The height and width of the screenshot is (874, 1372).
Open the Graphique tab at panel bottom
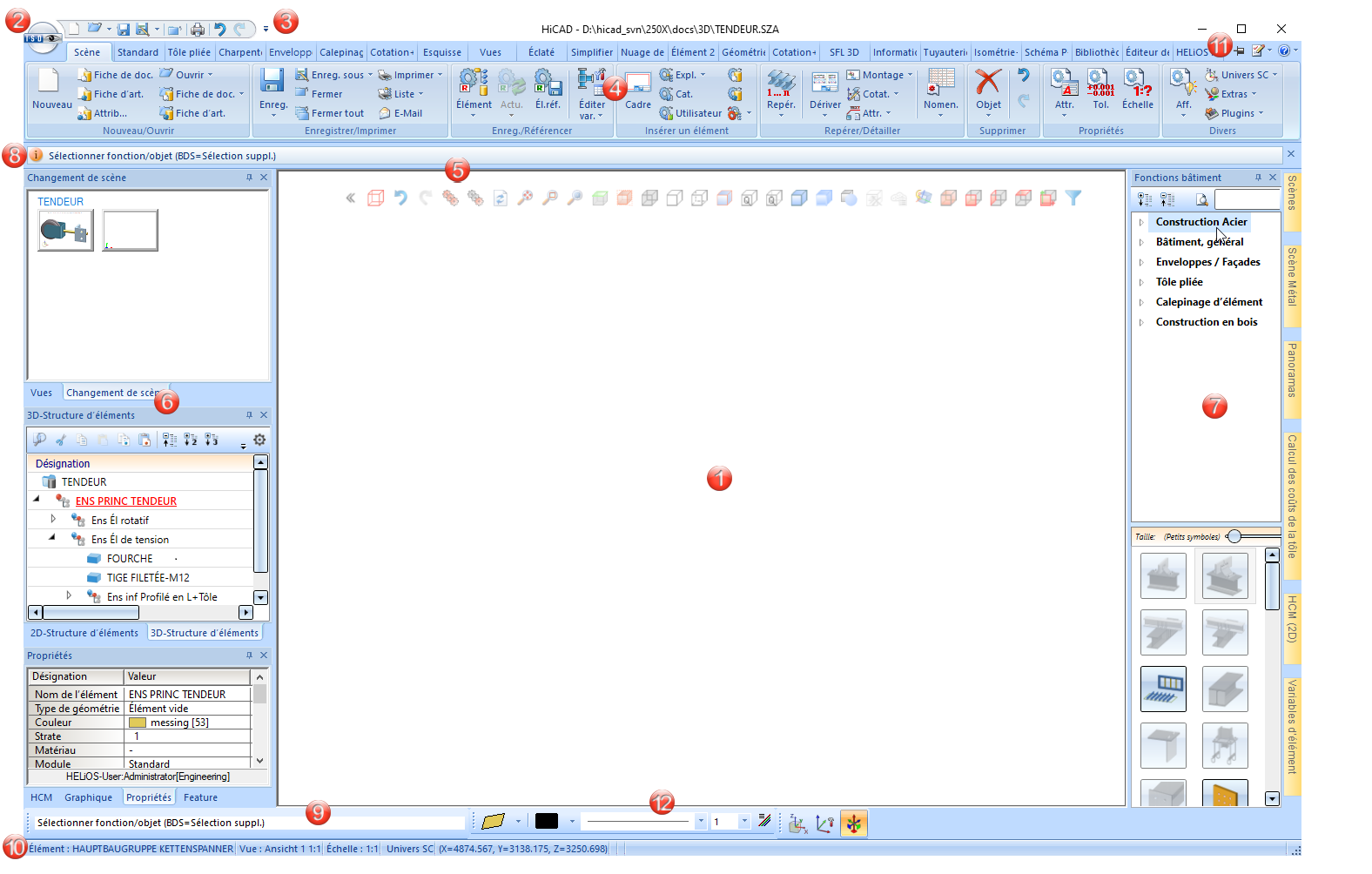[x=88, y=797]
